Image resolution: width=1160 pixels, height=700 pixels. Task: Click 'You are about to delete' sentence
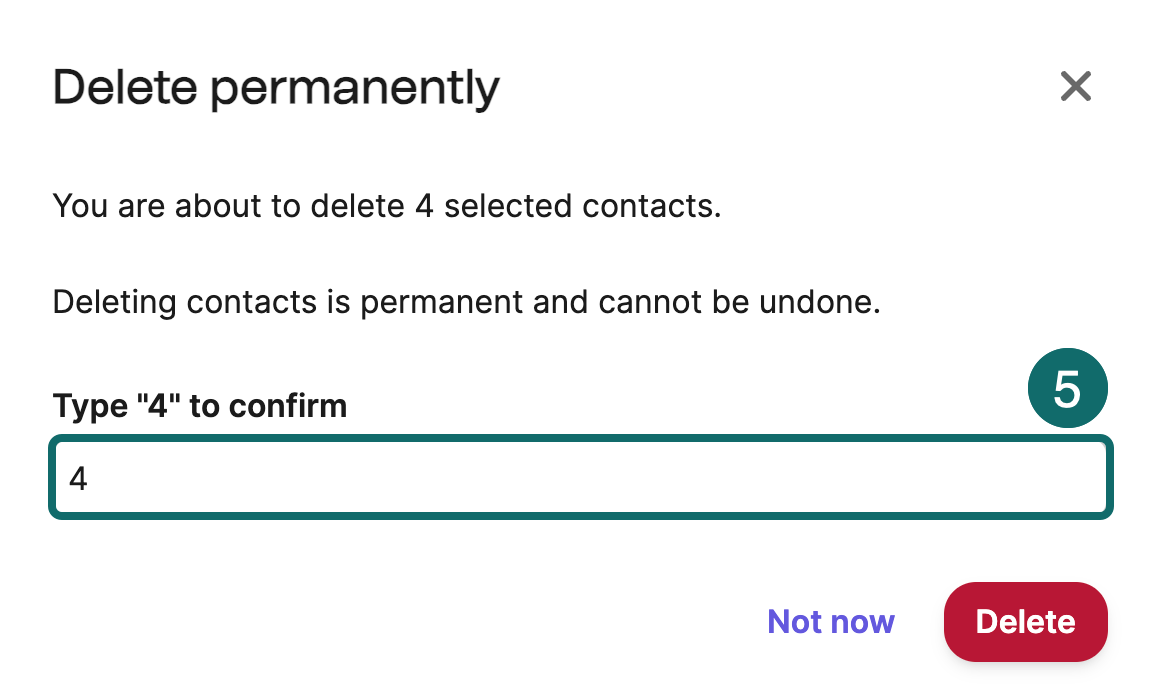230,207
